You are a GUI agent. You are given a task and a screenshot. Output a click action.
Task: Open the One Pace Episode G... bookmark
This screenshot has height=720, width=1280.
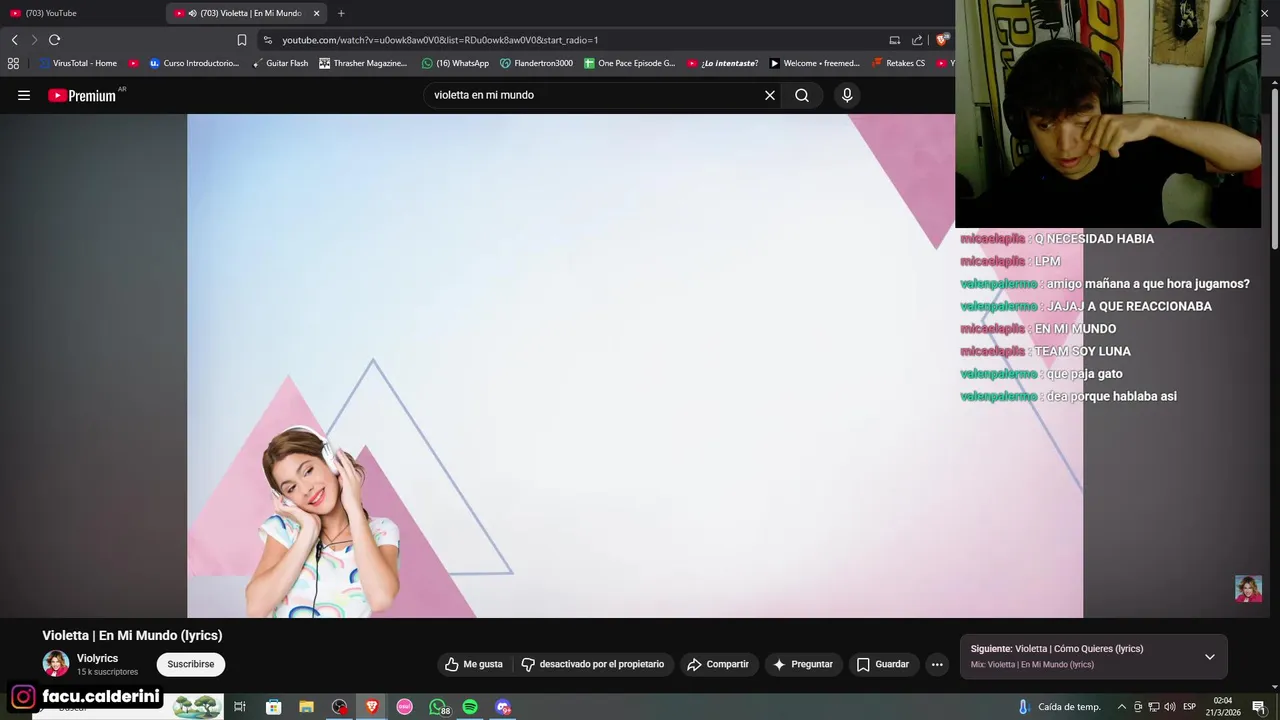630,63
